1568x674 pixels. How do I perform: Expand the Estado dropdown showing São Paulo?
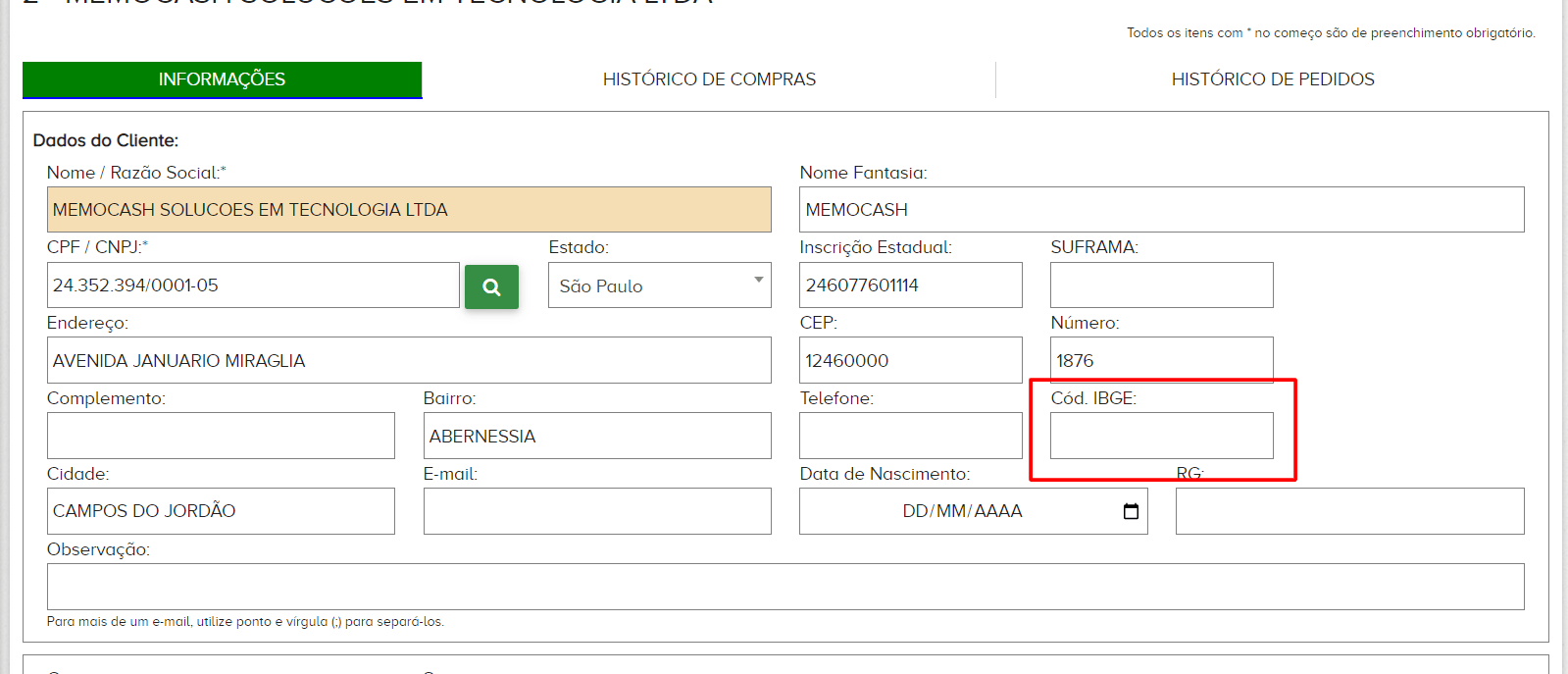(659, 285)
